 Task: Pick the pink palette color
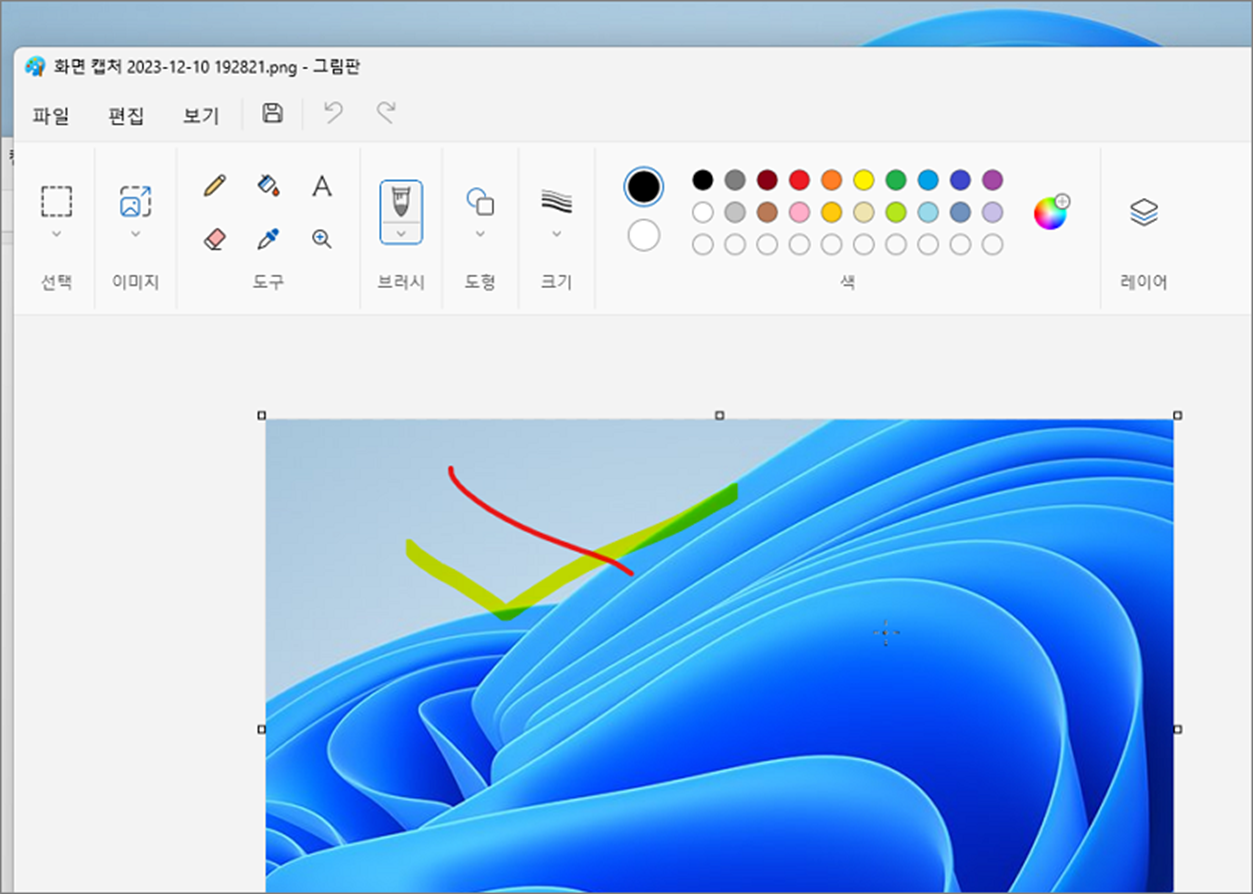(799, 212)
